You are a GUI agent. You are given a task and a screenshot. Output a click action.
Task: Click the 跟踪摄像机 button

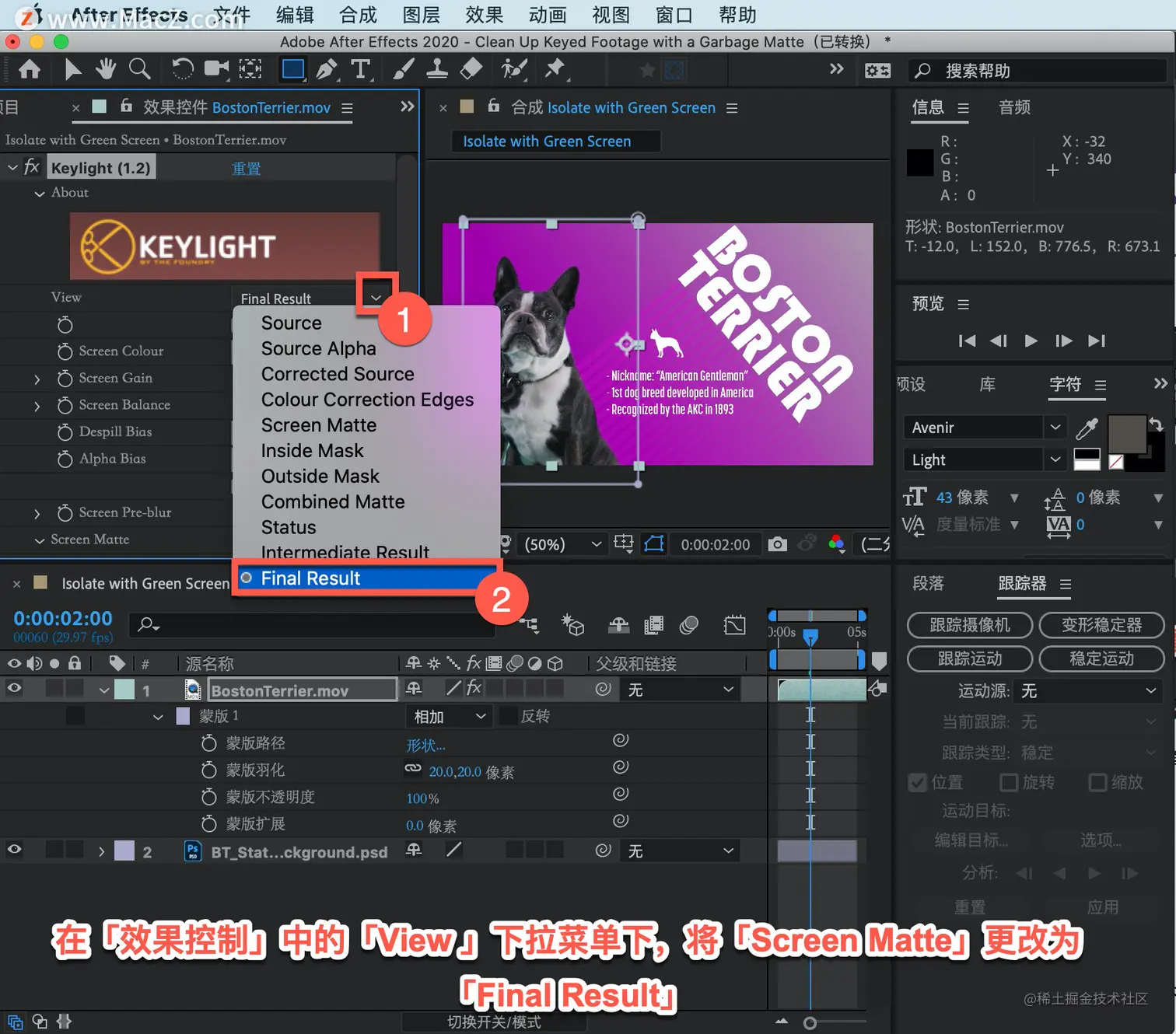tap(970, 625)
